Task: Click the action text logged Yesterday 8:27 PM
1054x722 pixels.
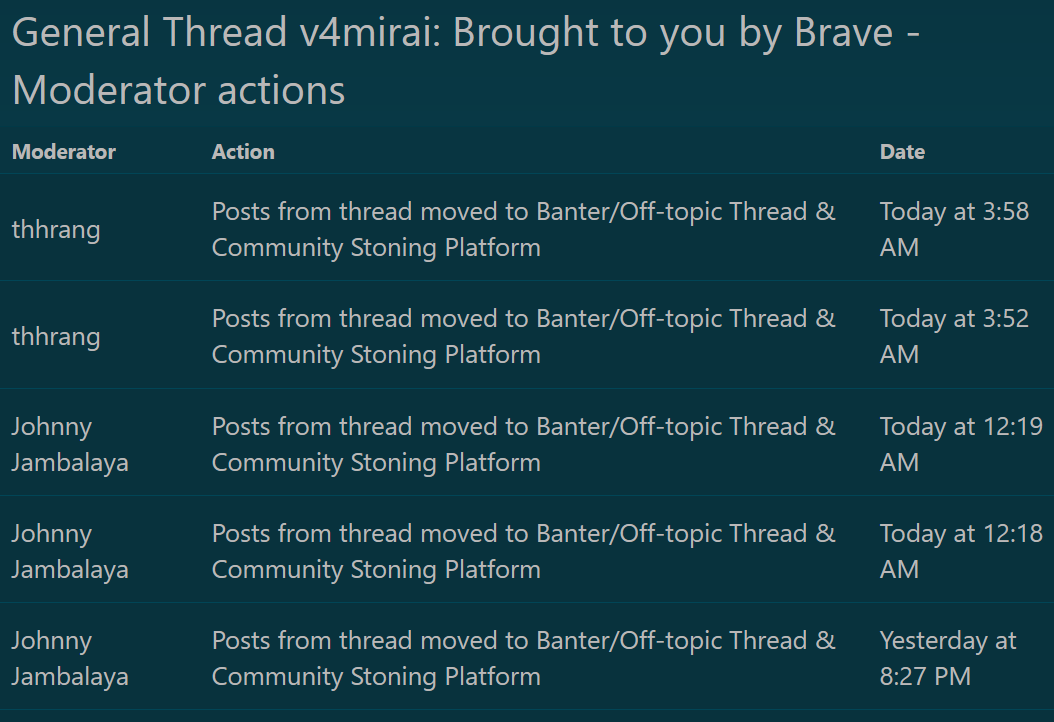Action: coord(524,658)
